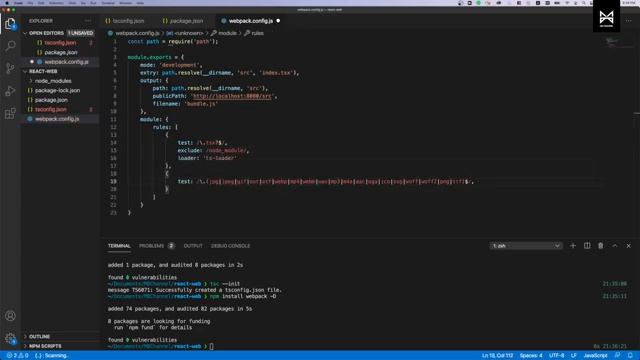Open editor more actions ellipsis
The image size is (640, 360).
(x=629, y=20)
